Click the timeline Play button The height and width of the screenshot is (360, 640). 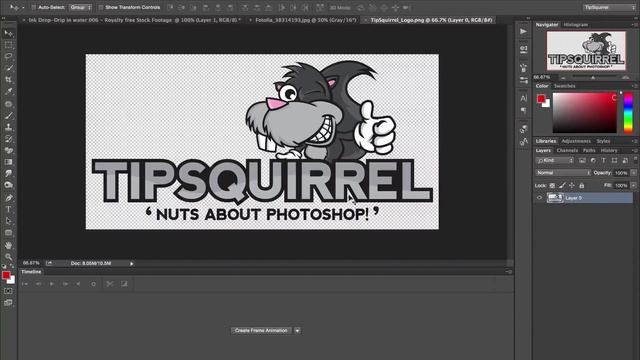click(x=52, y=284)
